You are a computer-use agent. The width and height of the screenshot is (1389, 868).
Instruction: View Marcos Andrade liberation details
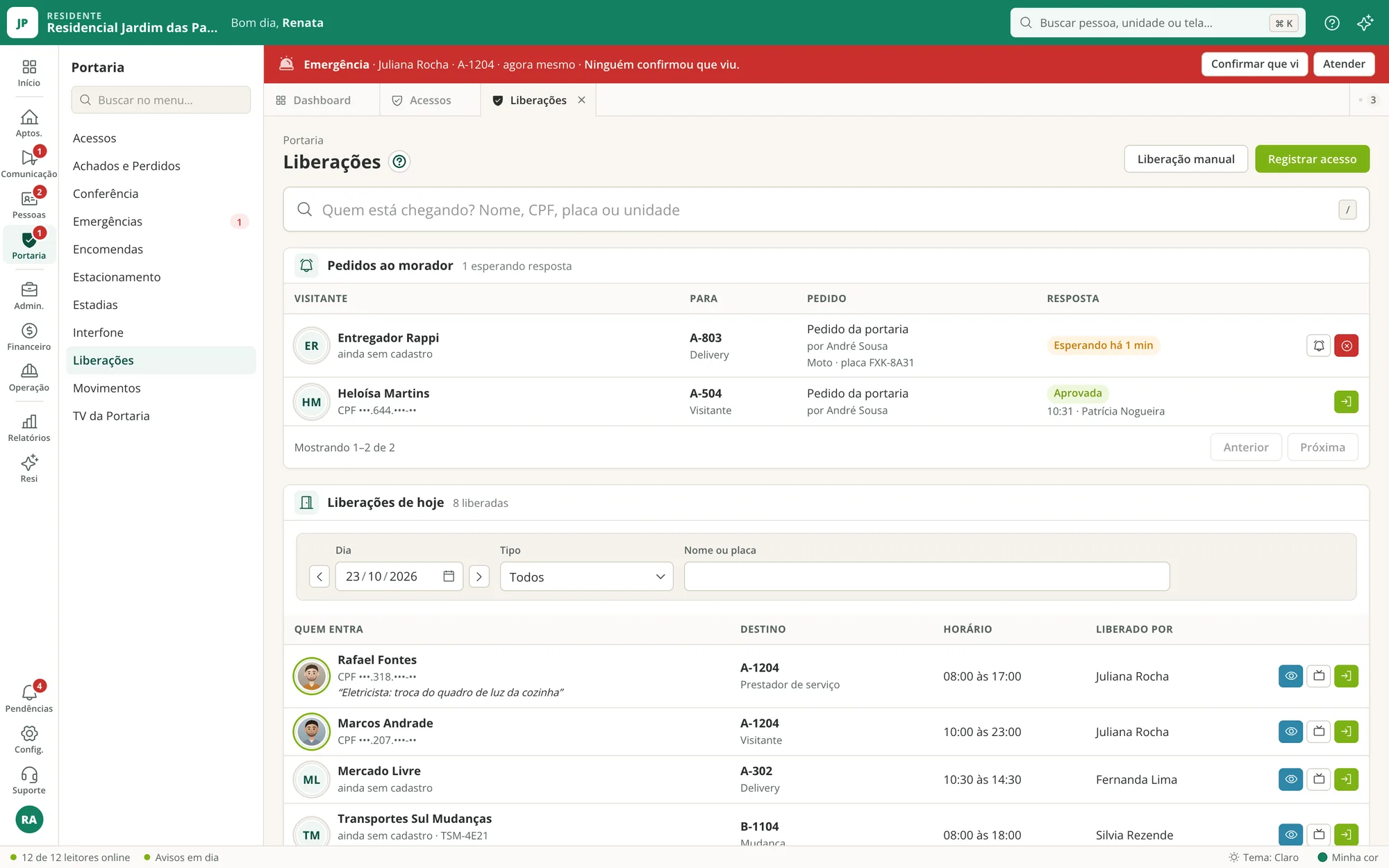[x=1290, y=732]
